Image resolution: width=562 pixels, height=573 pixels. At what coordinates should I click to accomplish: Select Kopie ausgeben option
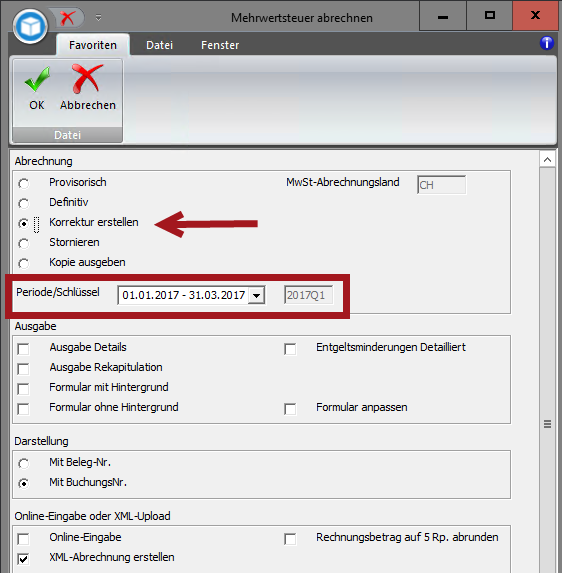24,263
